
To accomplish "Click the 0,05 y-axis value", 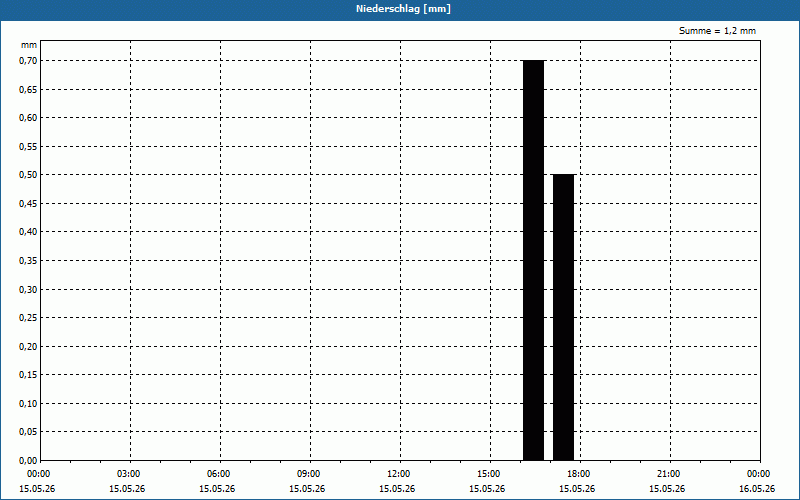I will [x=28, y=432].
